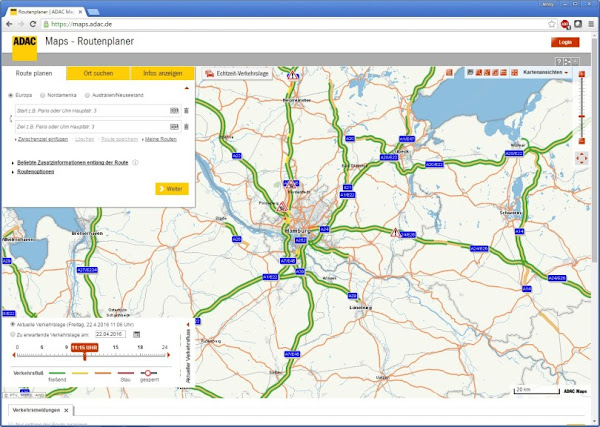
Task: Click the ADAC logo
Action: (x=24, y=48)
